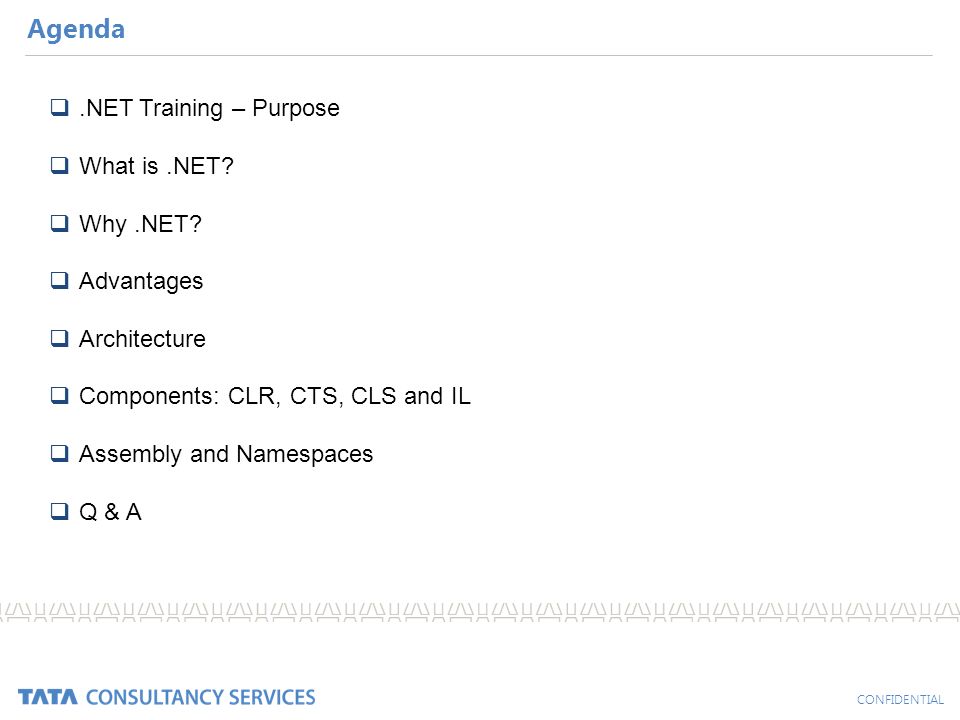The height and width of the screenshot is (720, 960).
Task: Check the box beside .NET Training – Purpose
Action: click(x=59, y=107)
